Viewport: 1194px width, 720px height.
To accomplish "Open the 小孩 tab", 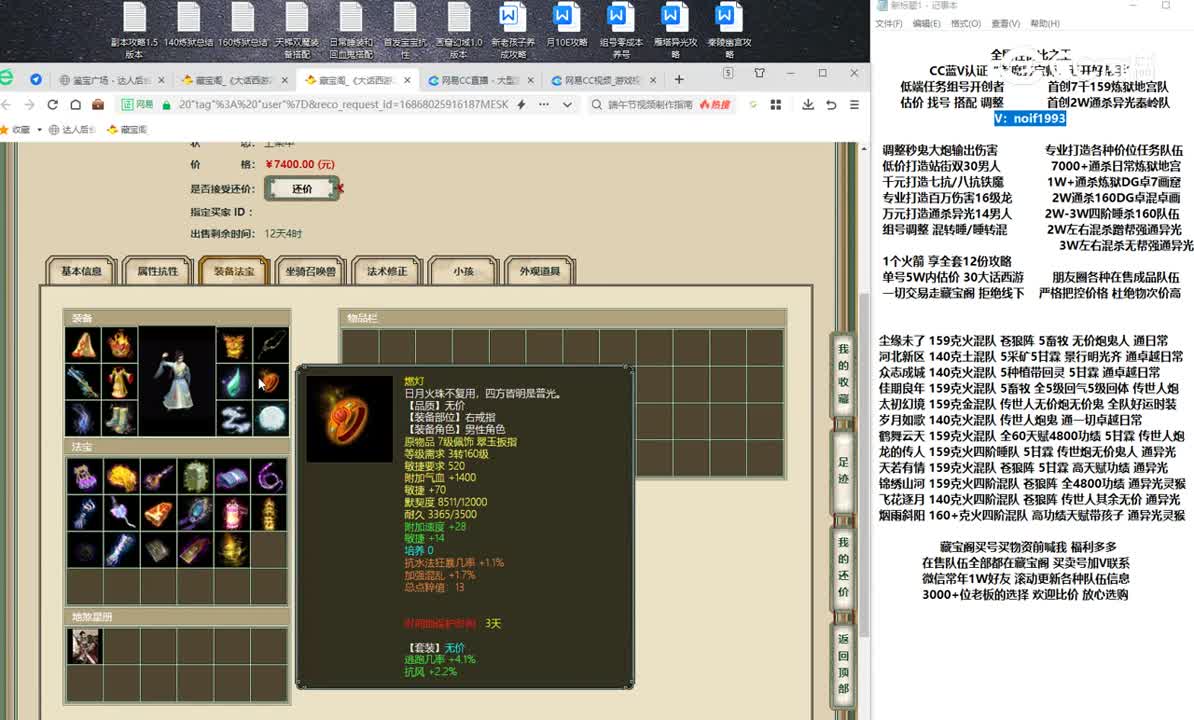I will [x=463, y=271].
